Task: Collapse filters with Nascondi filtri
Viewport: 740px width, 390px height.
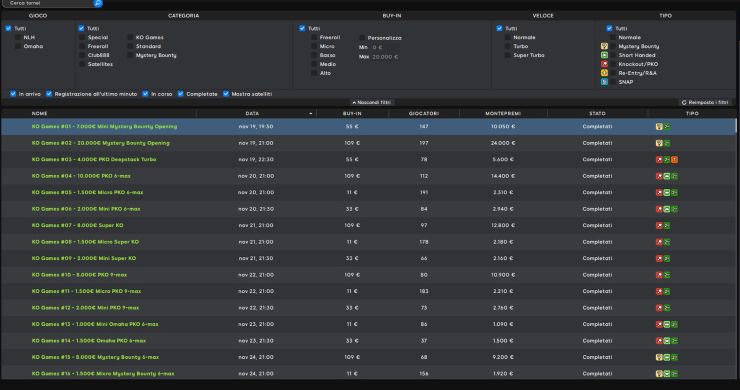Action: (372, 102)
